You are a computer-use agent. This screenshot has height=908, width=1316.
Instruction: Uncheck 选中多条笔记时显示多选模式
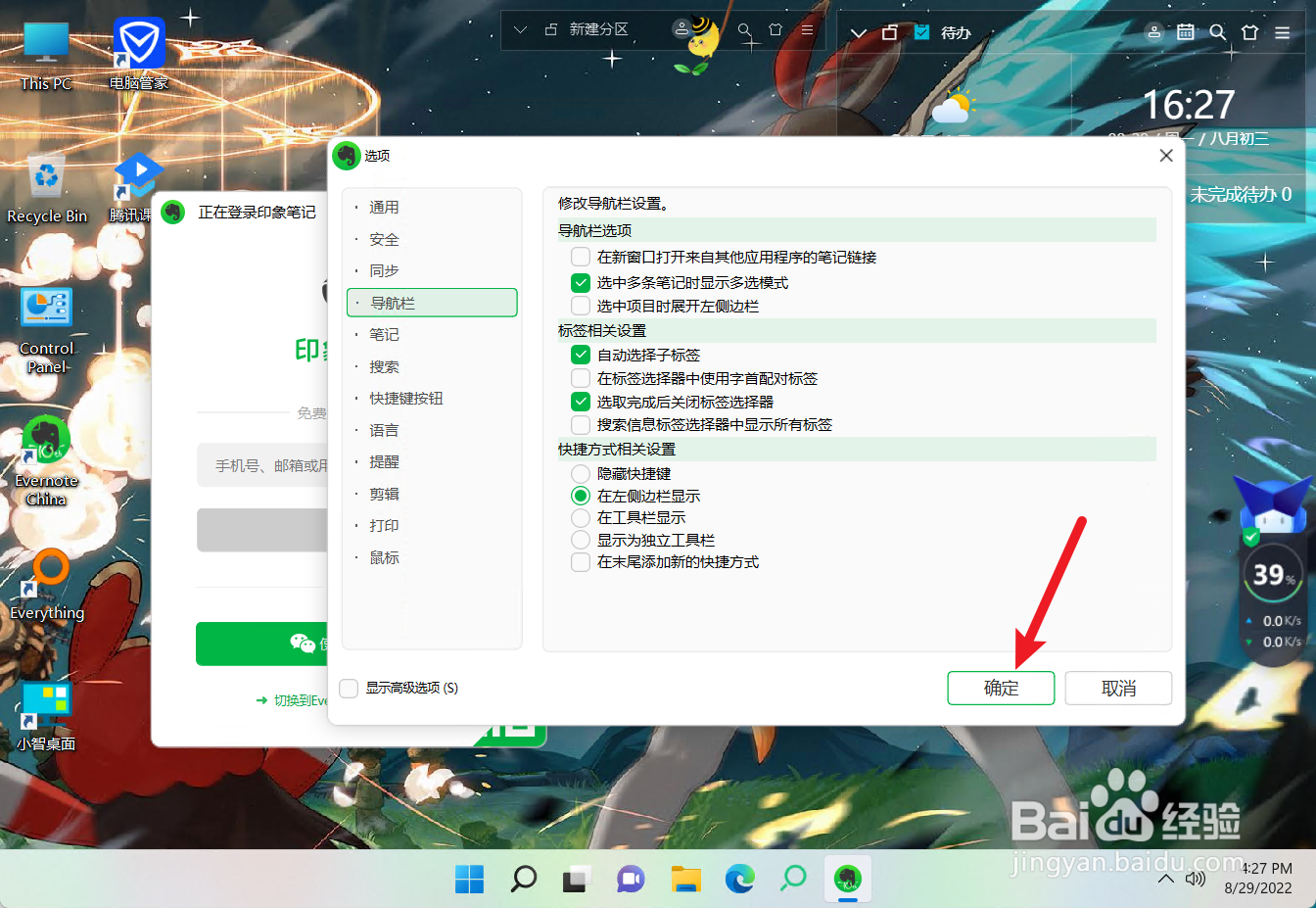[581, 282]
